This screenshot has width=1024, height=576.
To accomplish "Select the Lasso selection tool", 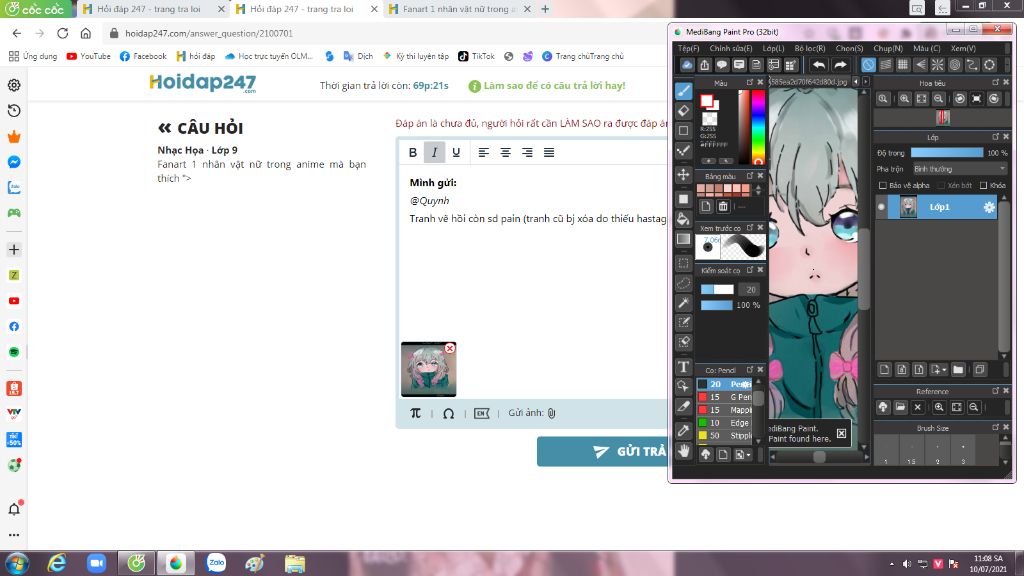I will [x=683, y=283].
